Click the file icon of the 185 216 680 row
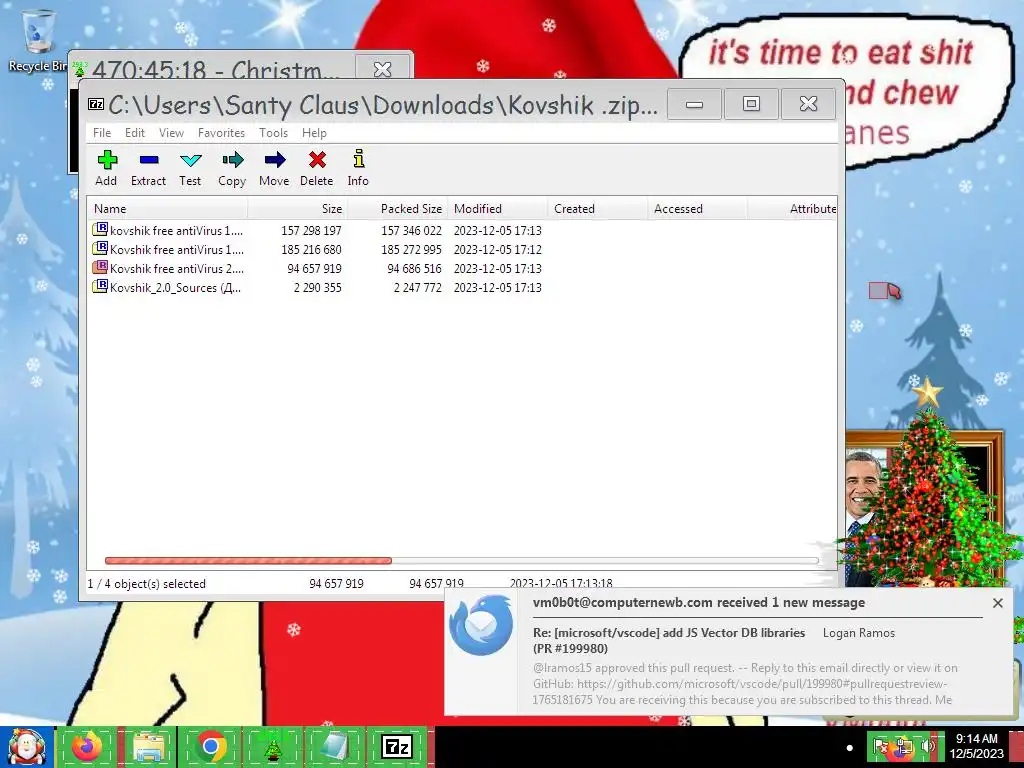 pyautogui.click(x=100, y=248)
